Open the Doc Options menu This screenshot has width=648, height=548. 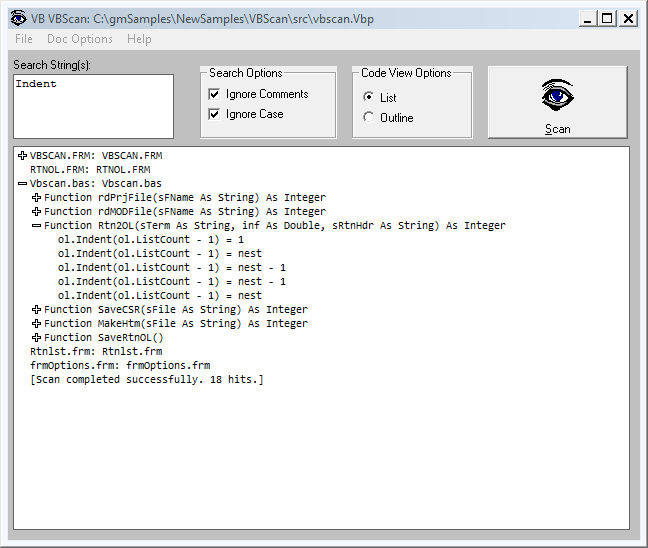[80, 39]
